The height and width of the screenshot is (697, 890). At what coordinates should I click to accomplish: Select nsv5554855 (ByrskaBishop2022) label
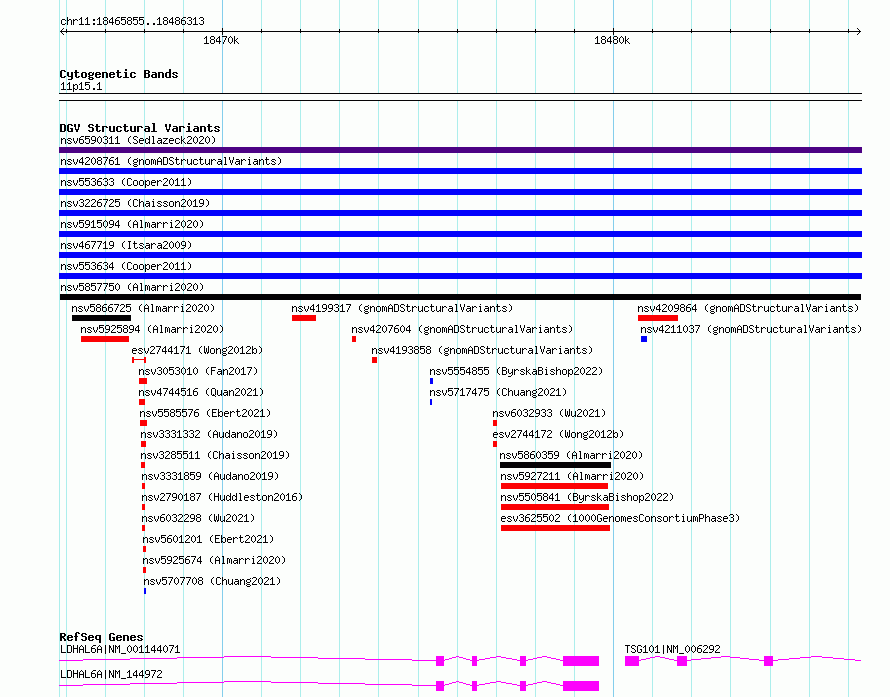tap(517, 371)
